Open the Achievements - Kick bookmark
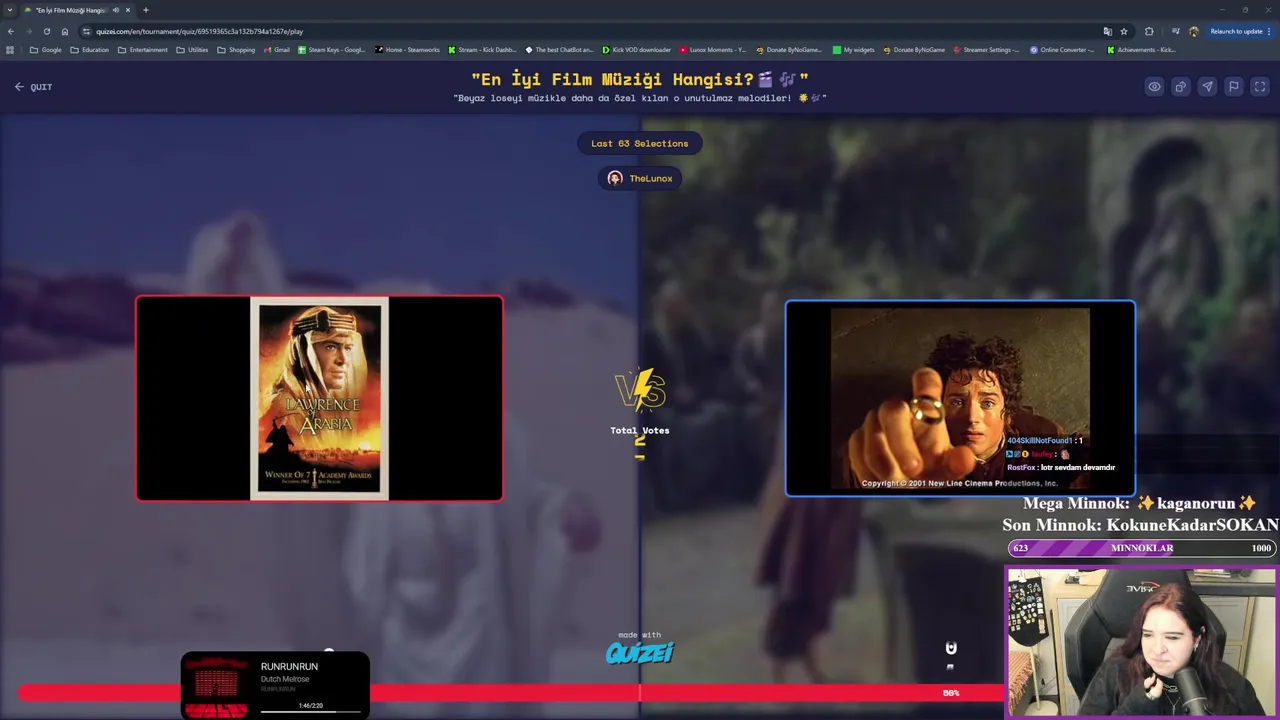The height and width of the screenshot is (720, 1280). click(x=1140, y=50)
